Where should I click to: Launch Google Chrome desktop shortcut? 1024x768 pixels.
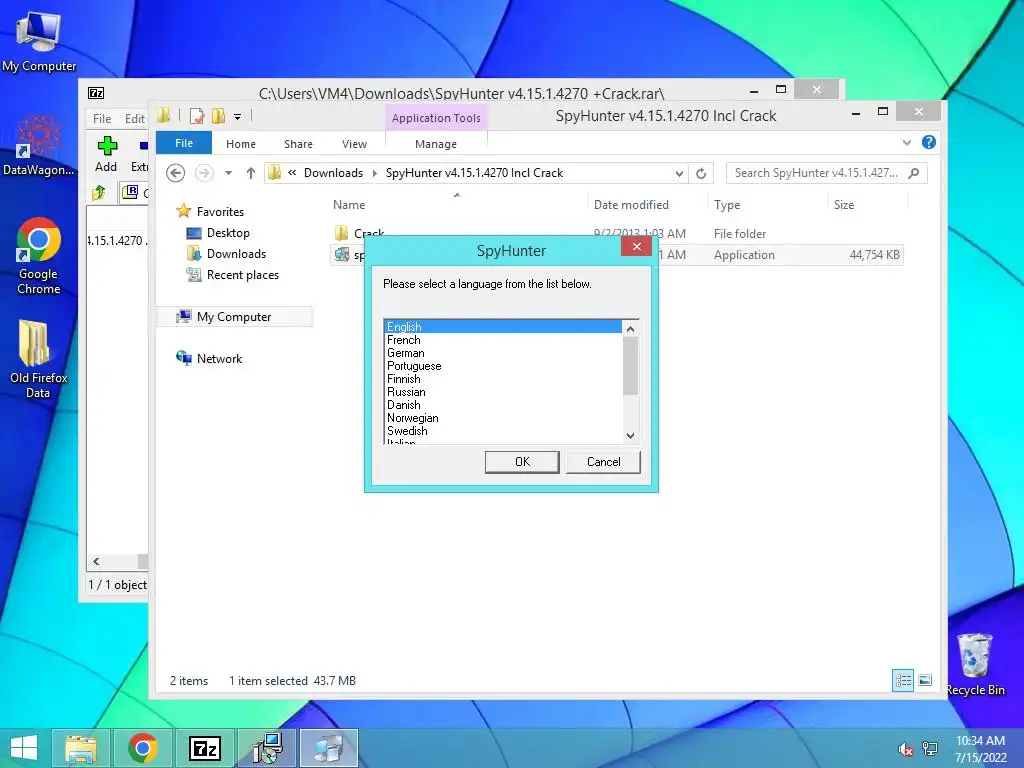(39, 256)
